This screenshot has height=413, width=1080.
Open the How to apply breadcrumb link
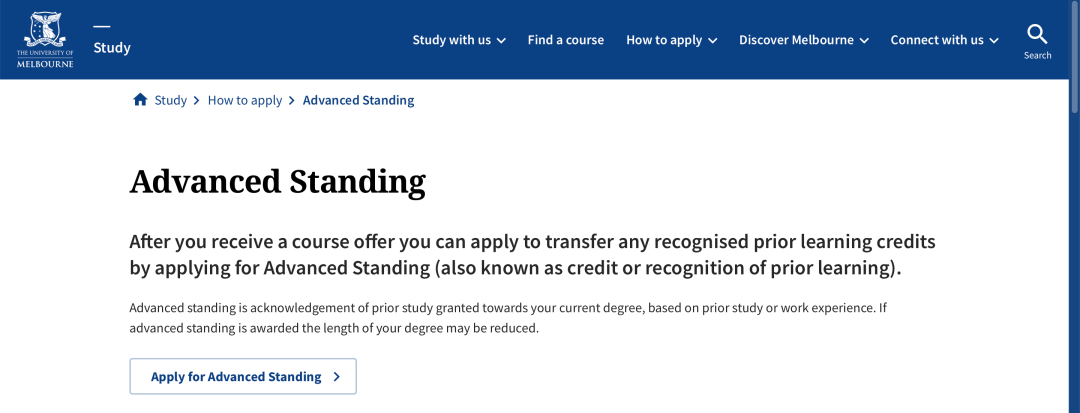click(245, 100)
